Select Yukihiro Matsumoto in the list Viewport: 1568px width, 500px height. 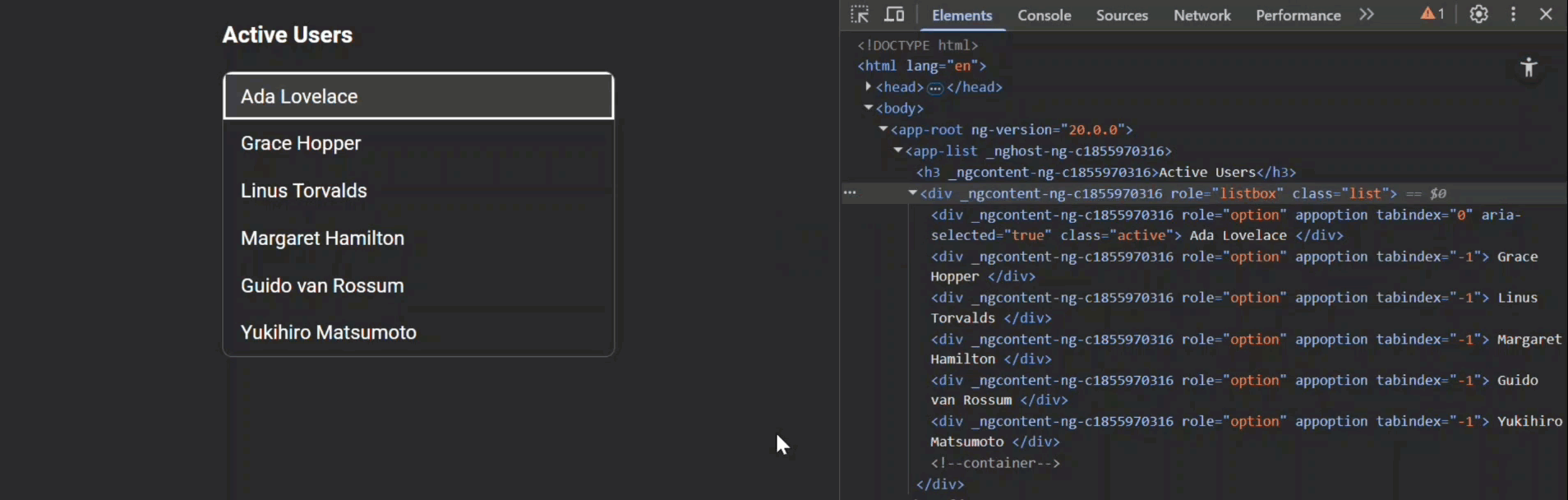(418, 332)
